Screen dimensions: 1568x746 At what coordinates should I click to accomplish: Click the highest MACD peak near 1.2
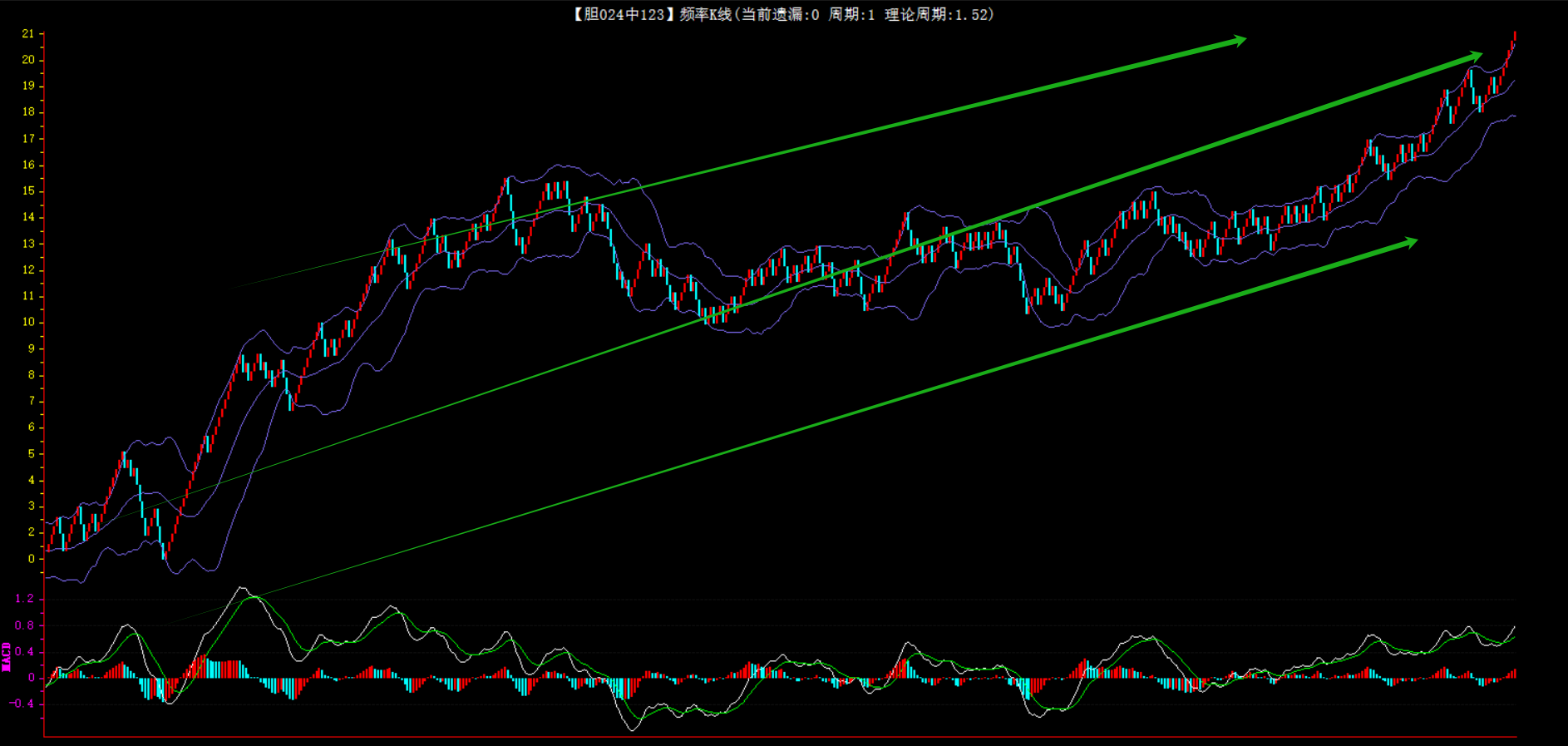click(x=242, y=589)
